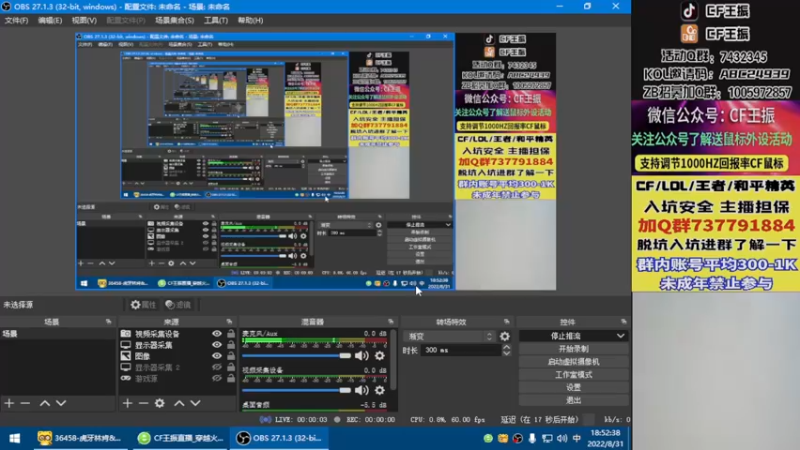Screen dimensions: 800x450
Task: Click the 退出 button
Action: 573,400
